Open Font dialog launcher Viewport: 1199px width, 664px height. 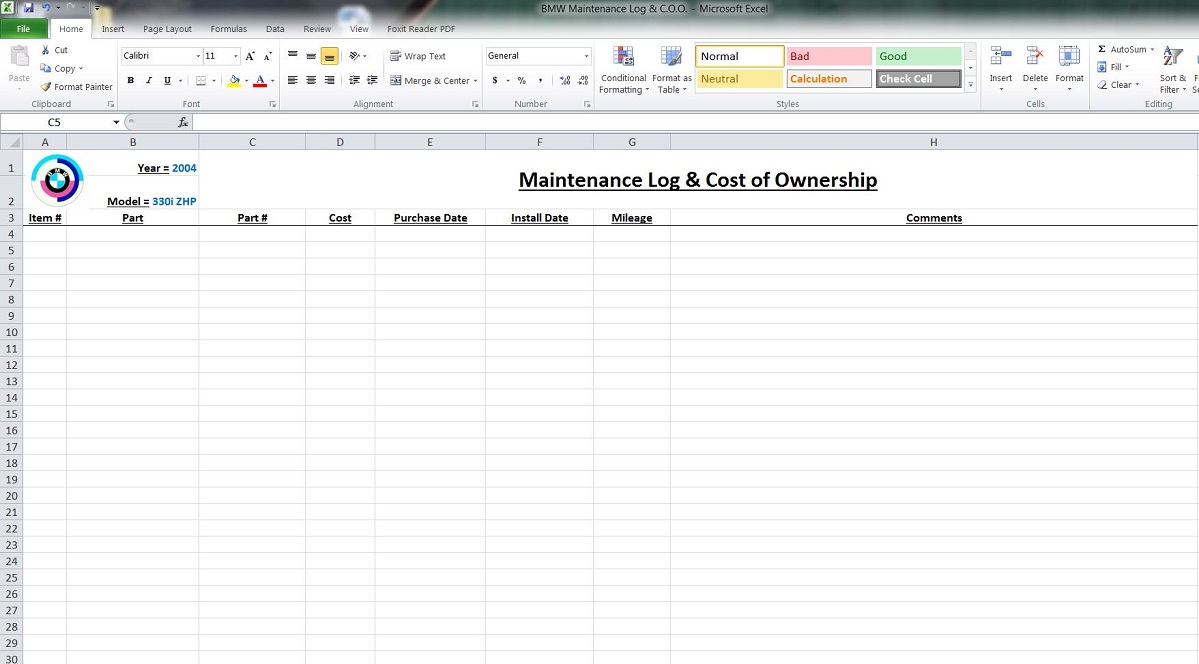click(x=272, y=104)
